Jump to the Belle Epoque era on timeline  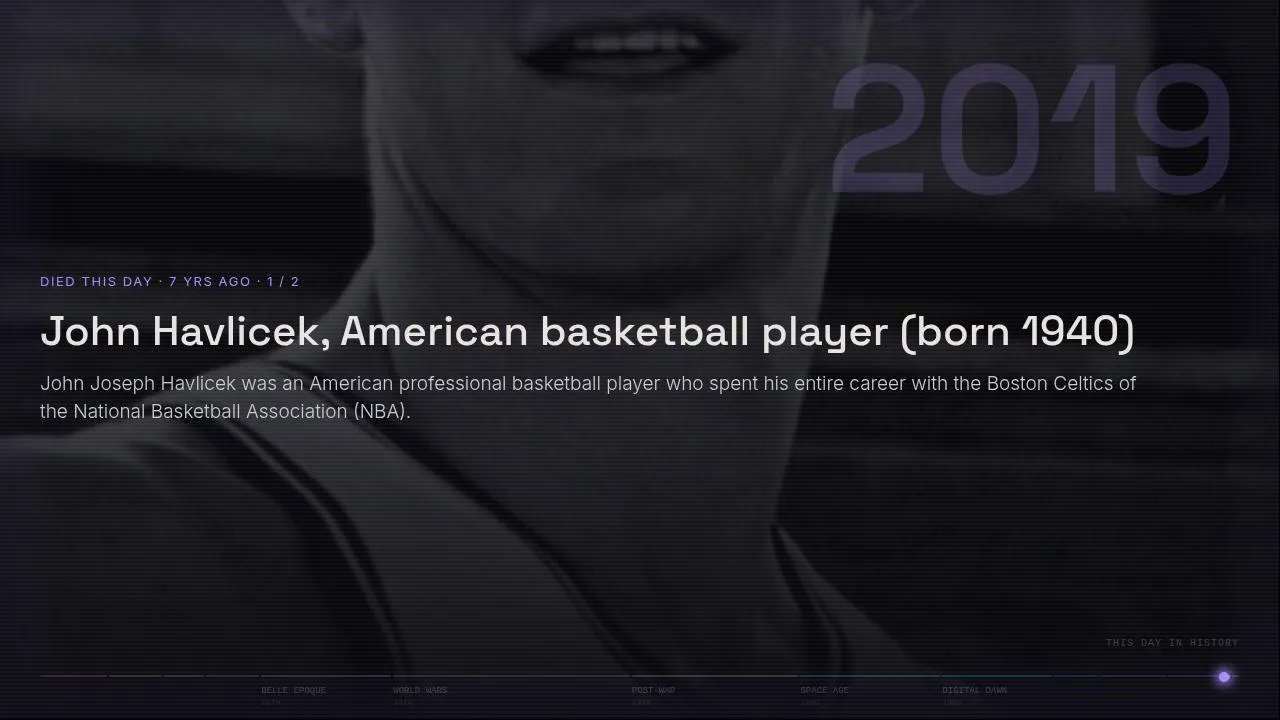tap(293, 690)
